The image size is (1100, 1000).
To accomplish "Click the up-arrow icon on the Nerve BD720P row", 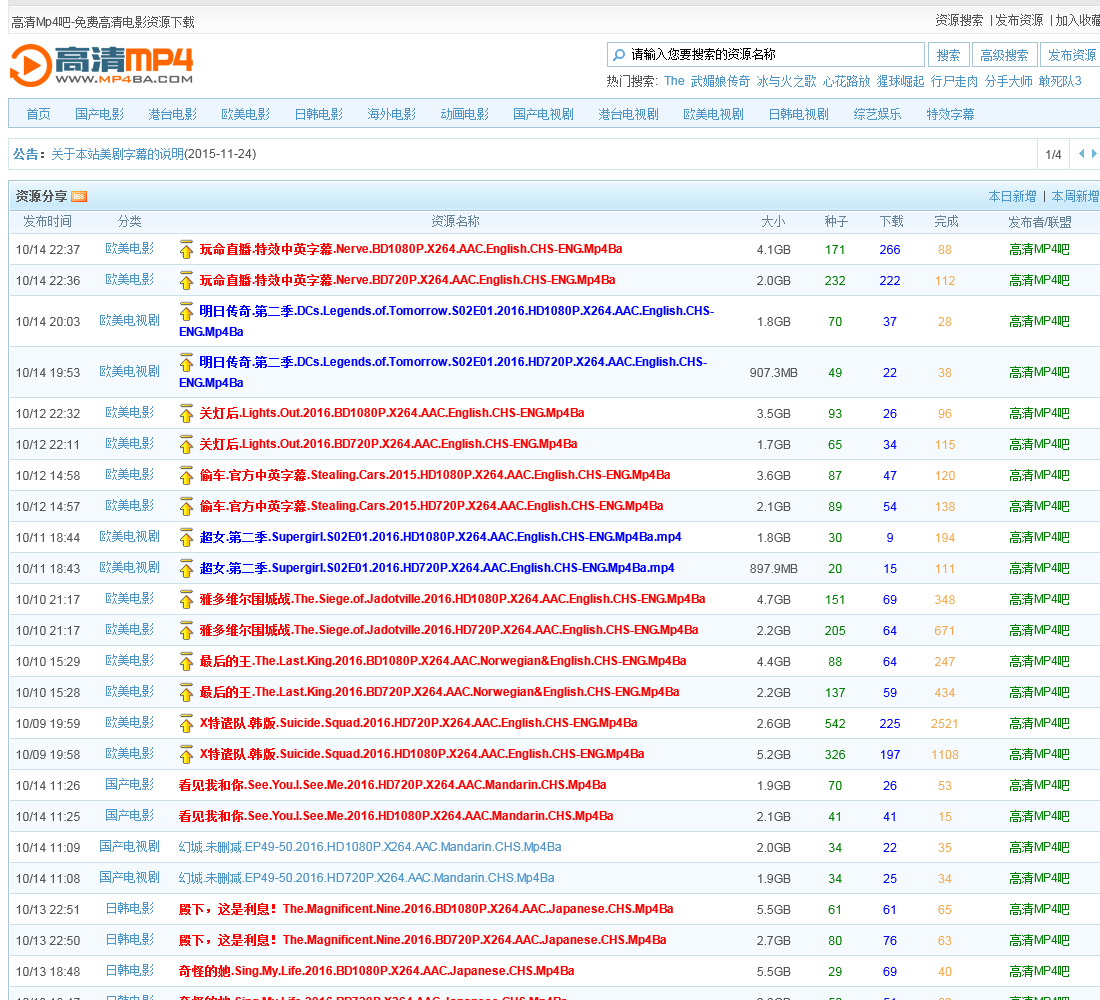I will (186, 280).
